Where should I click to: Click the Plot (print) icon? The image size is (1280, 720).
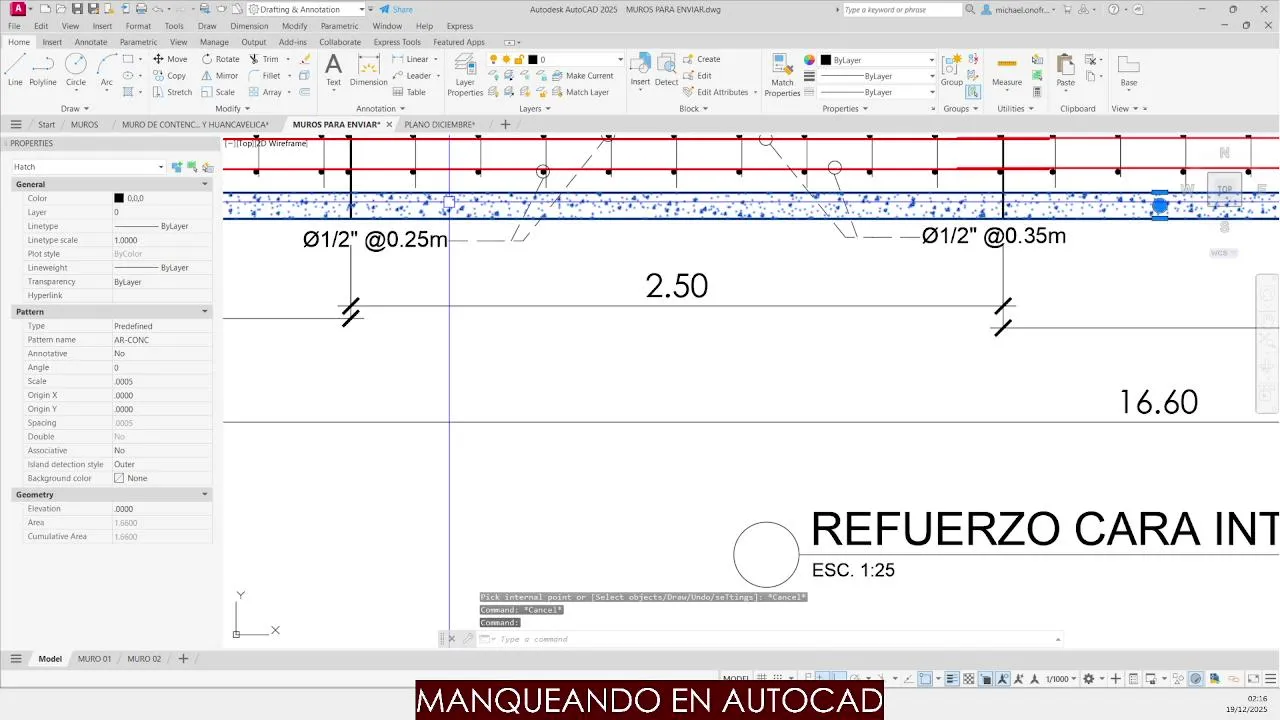coord(139,9)
